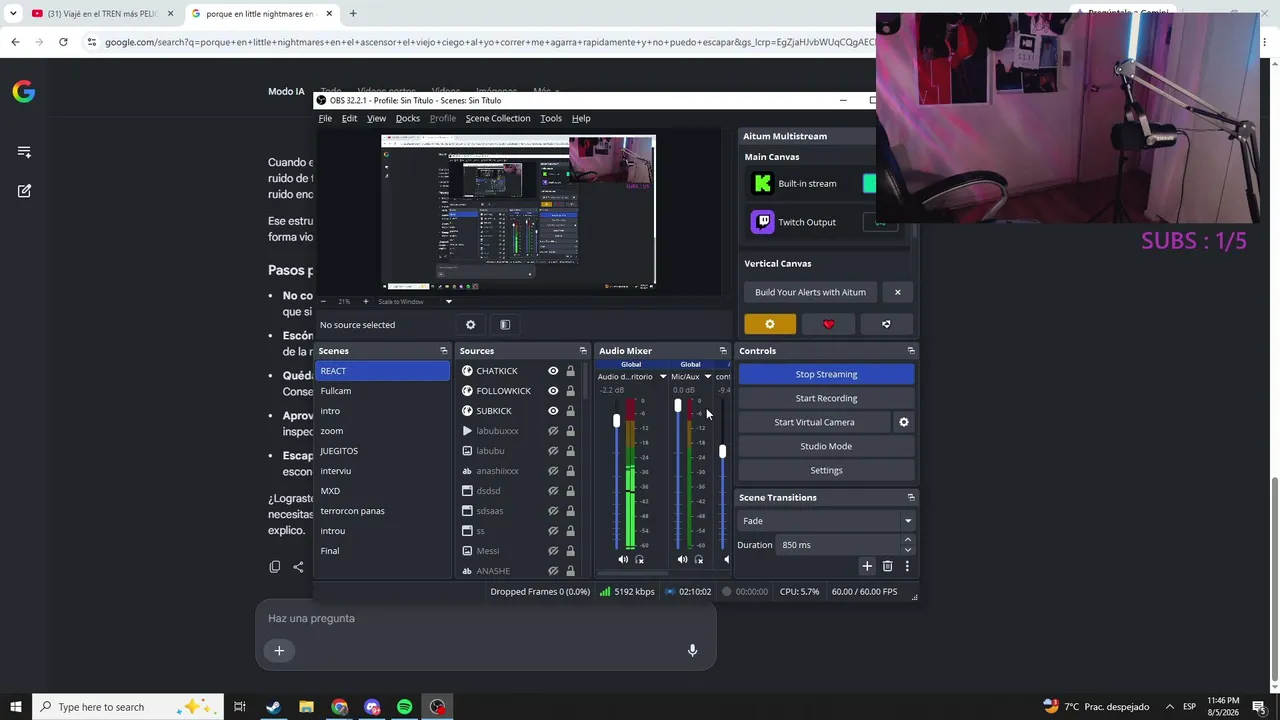Click the Aitum logo button beside the heart
Viewport: 1280px width, 720px height.
click(x=886, y=324)
